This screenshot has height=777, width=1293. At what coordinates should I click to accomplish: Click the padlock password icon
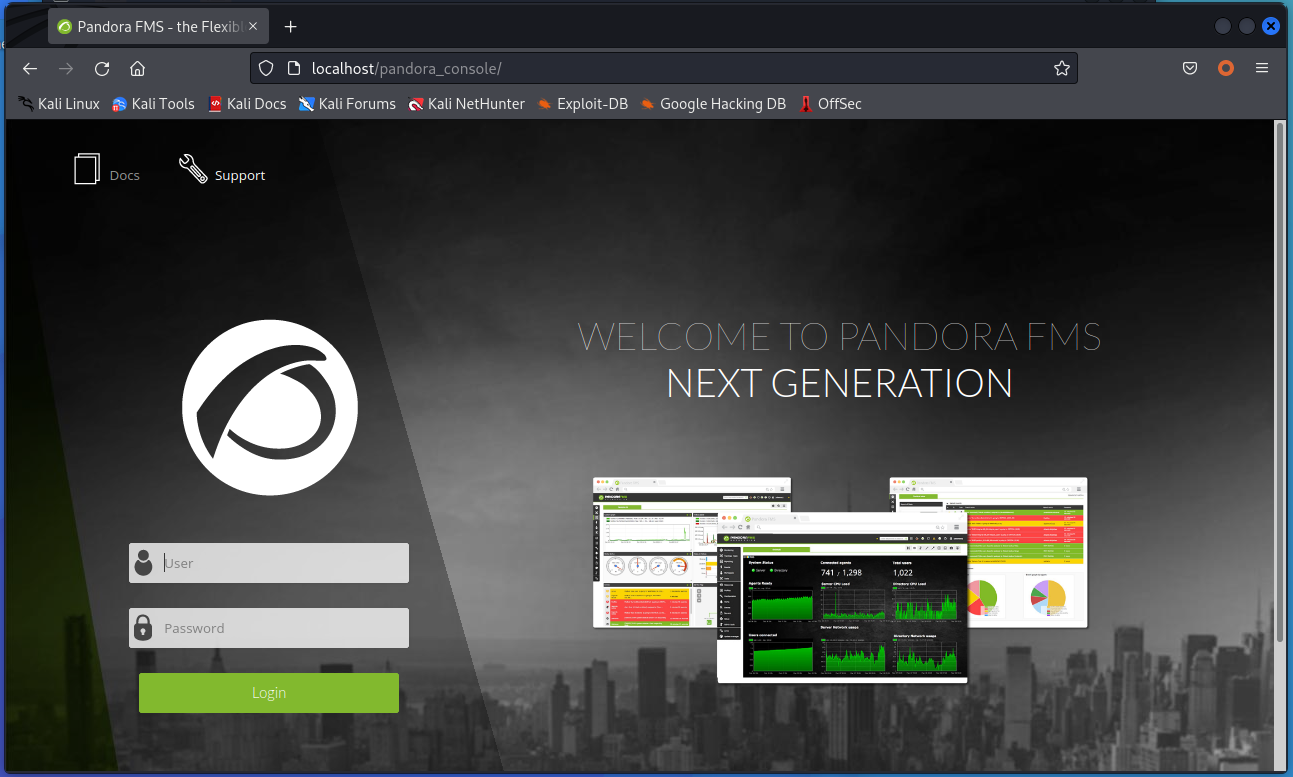click(x=144, y=628)
